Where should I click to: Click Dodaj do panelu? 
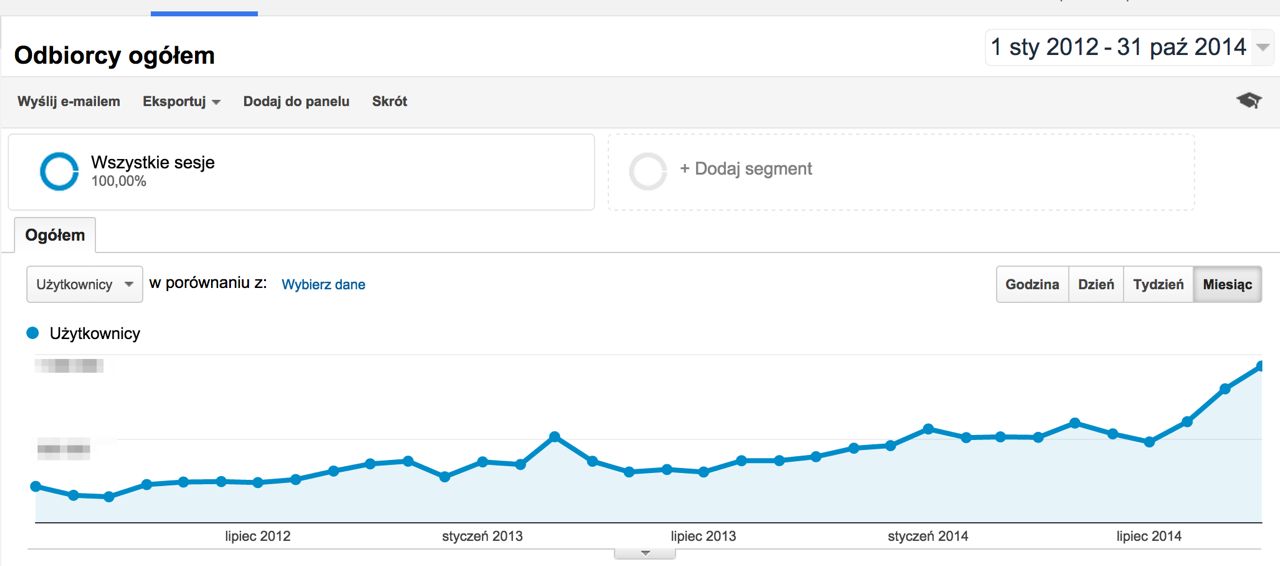click(296, 101)
